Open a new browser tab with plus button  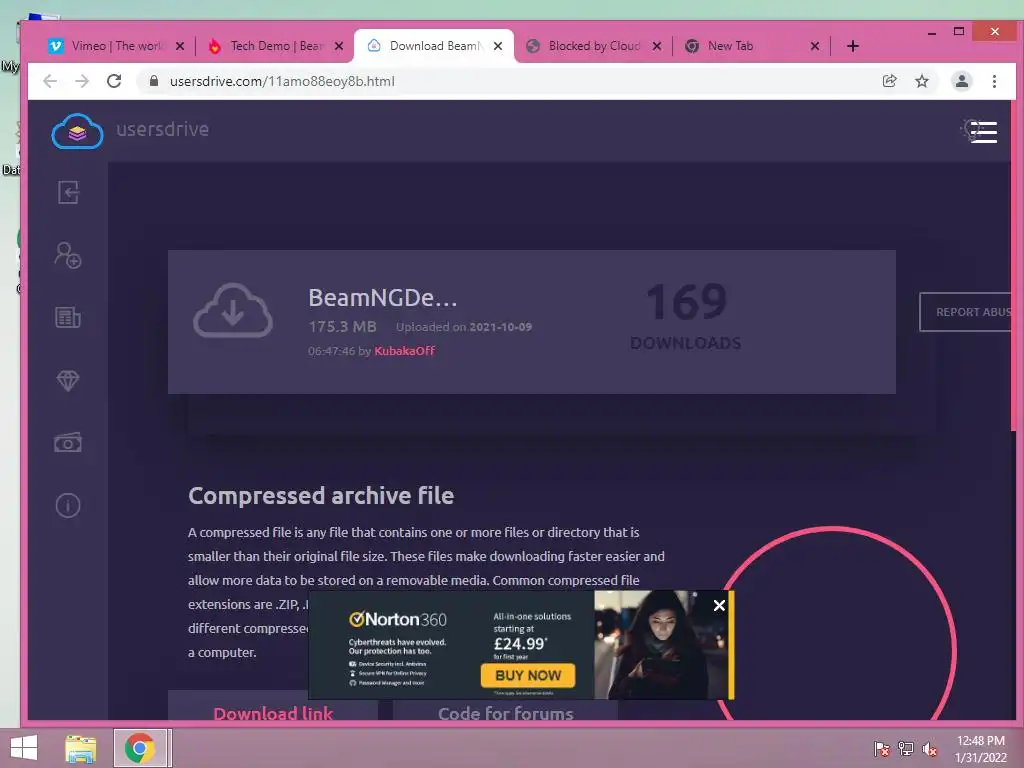point(853,46)
